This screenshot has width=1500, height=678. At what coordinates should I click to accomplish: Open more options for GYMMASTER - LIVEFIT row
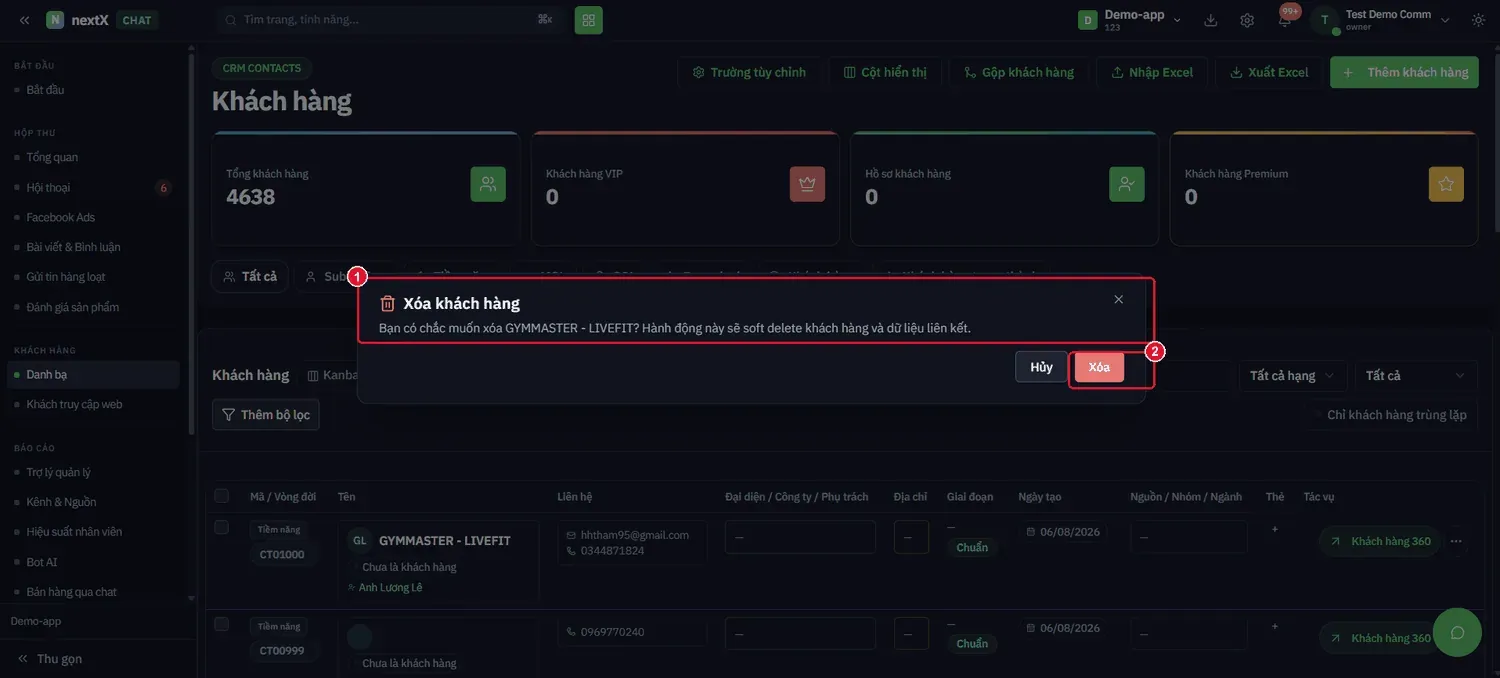pyautogui.click(x=1456, y=541)
